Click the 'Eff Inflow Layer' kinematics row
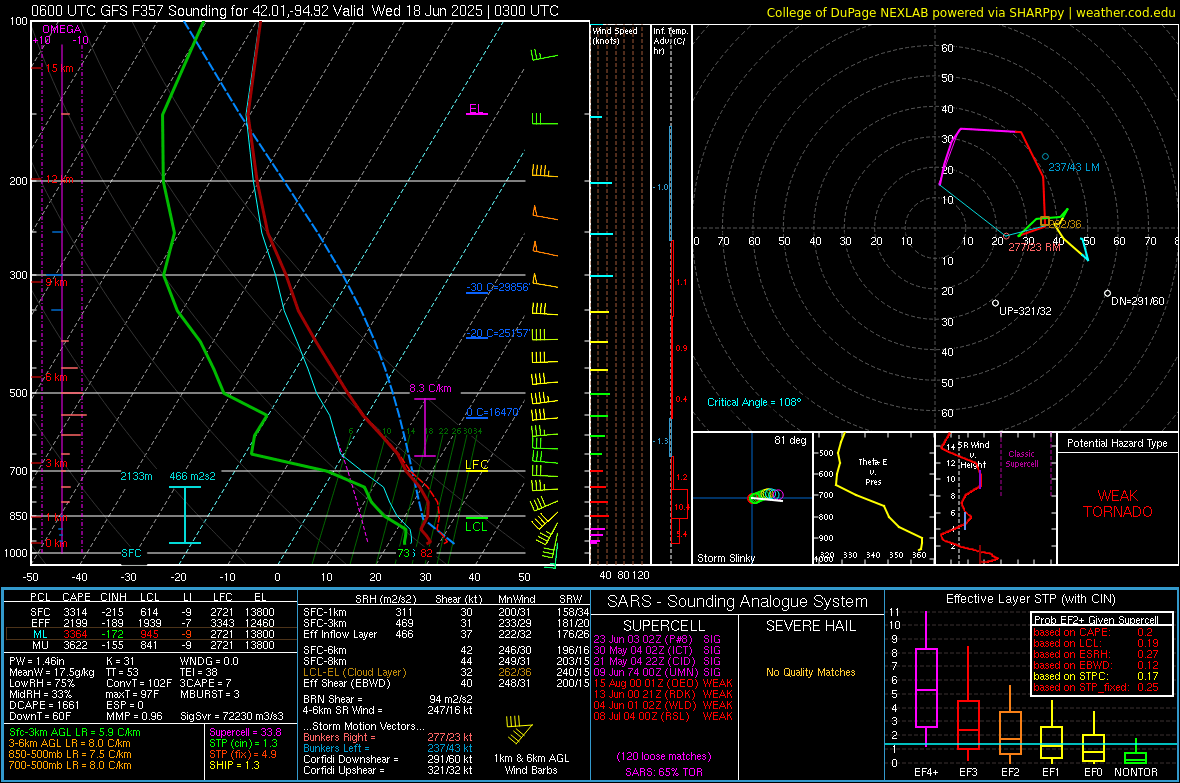 tap(446, 635)
